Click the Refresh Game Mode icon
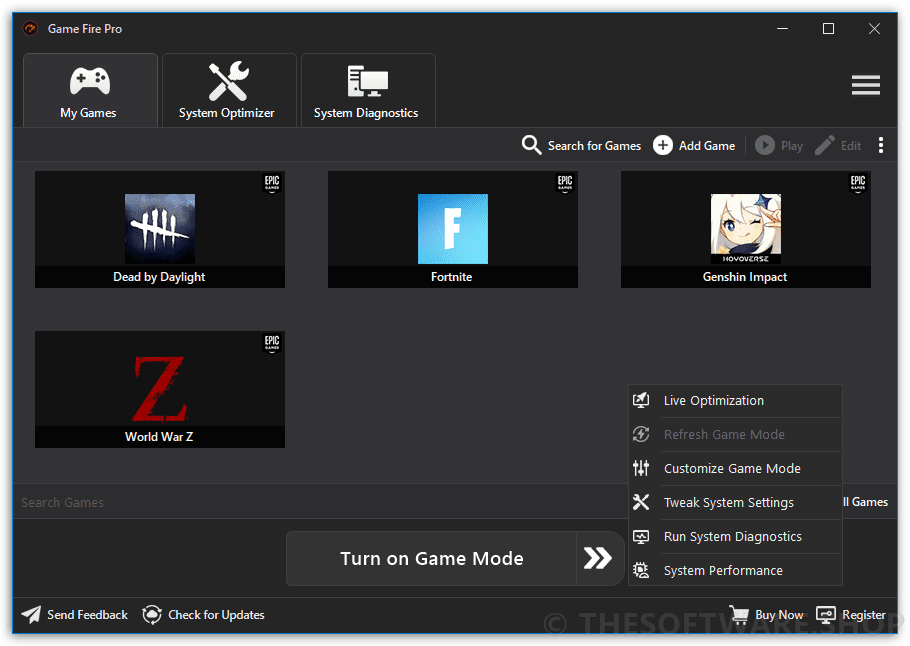This screenshot has width=910, height=646. (x=641, y=434)
